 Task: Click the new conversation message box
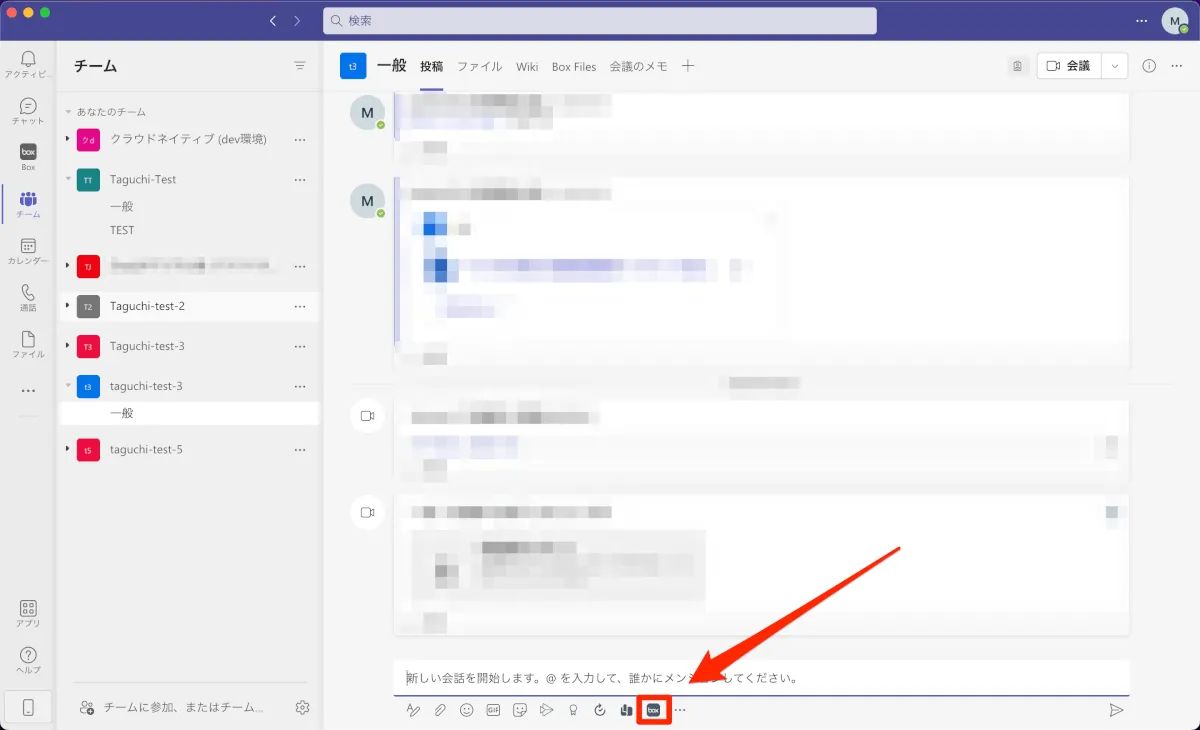point(761,678)
